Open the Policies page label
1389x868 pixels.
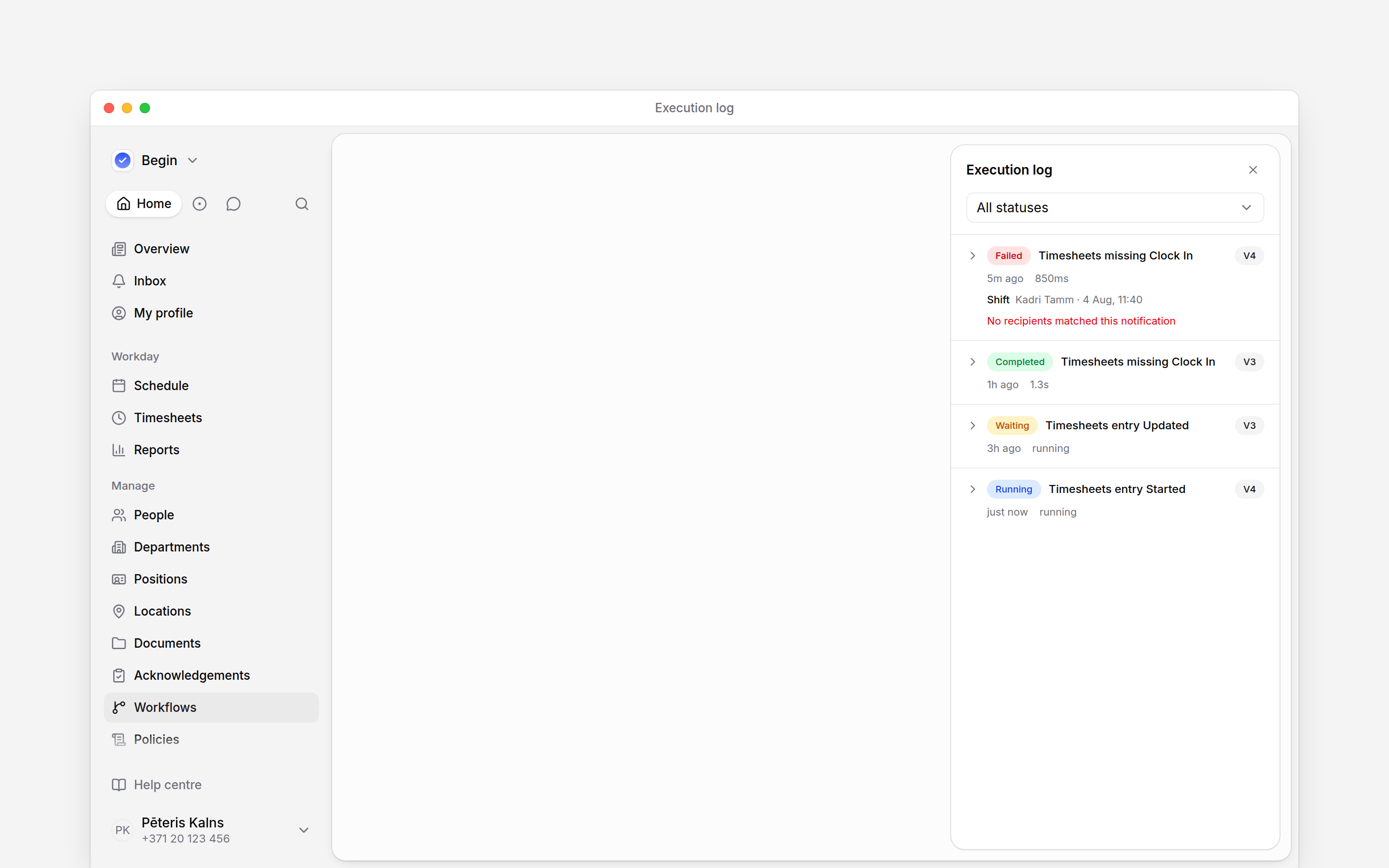(156, 740)
